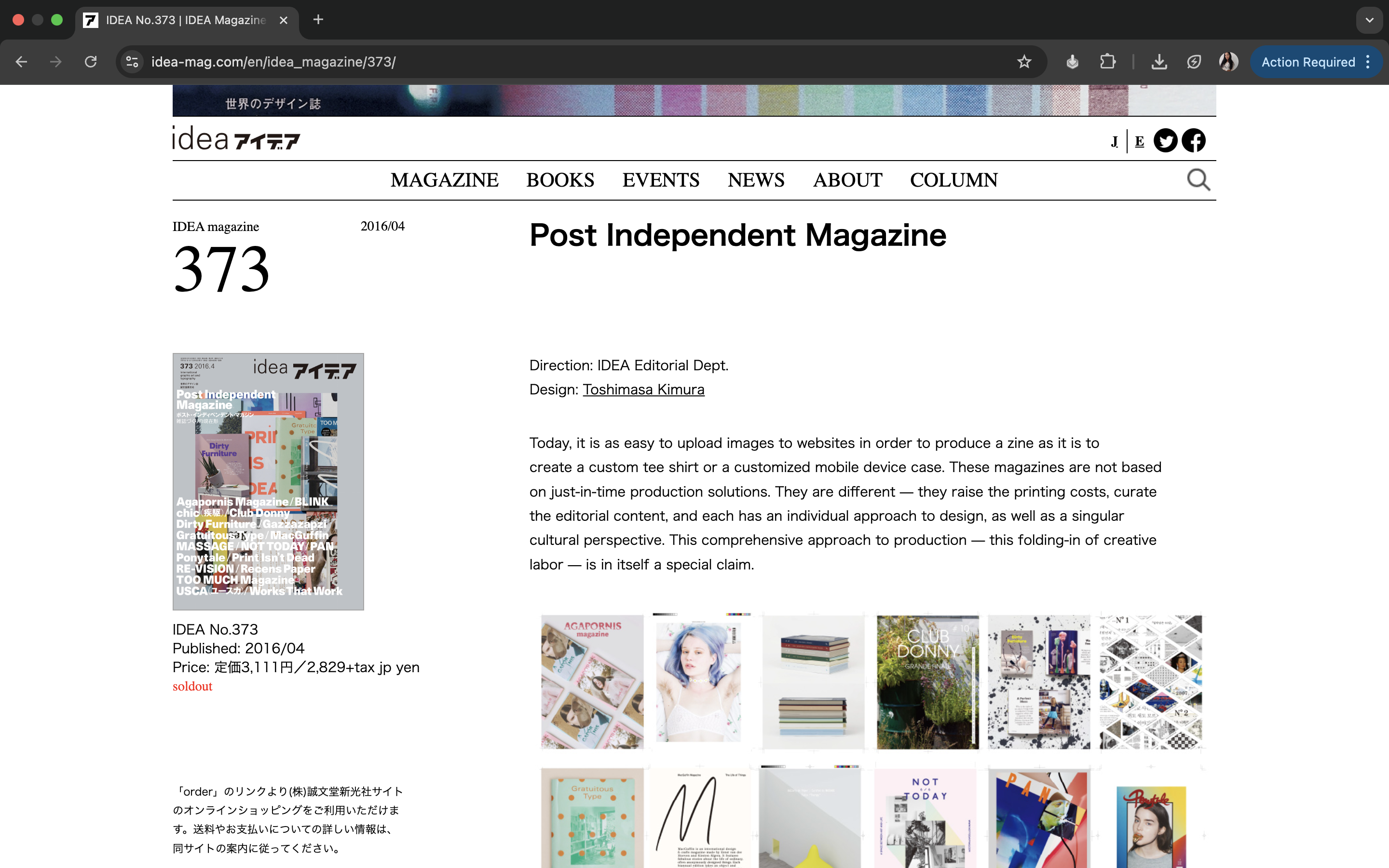Click the site search magnifier icon
Screen dimensions: 1389x868
[x=1198, y=180]
